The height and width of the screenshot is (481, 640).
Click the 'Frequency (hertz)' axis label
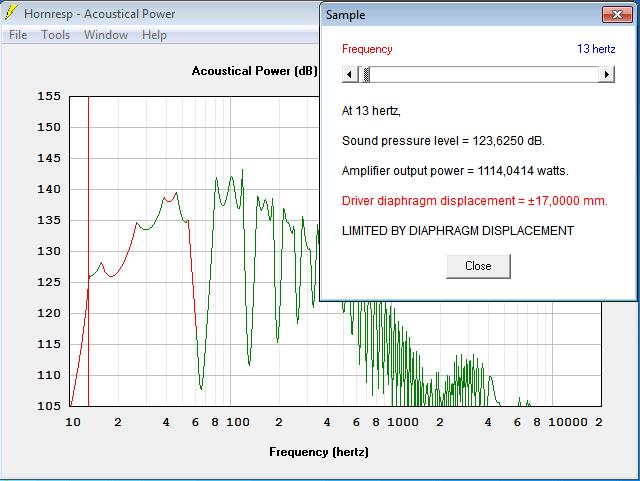319,452
